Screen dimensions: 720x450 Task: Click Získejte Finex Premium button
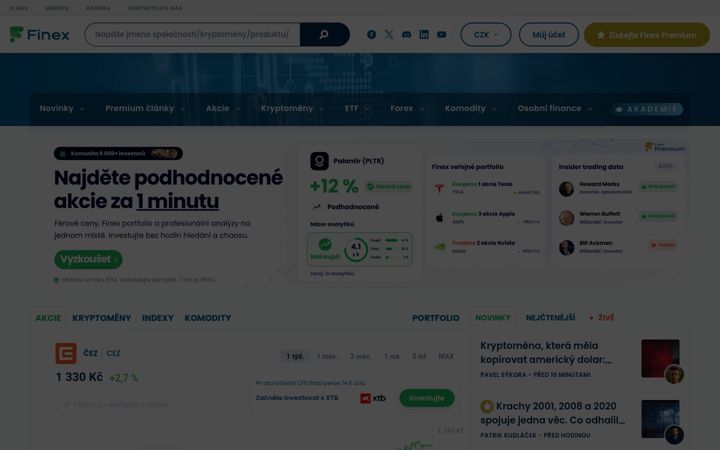(x=647, y=34)
